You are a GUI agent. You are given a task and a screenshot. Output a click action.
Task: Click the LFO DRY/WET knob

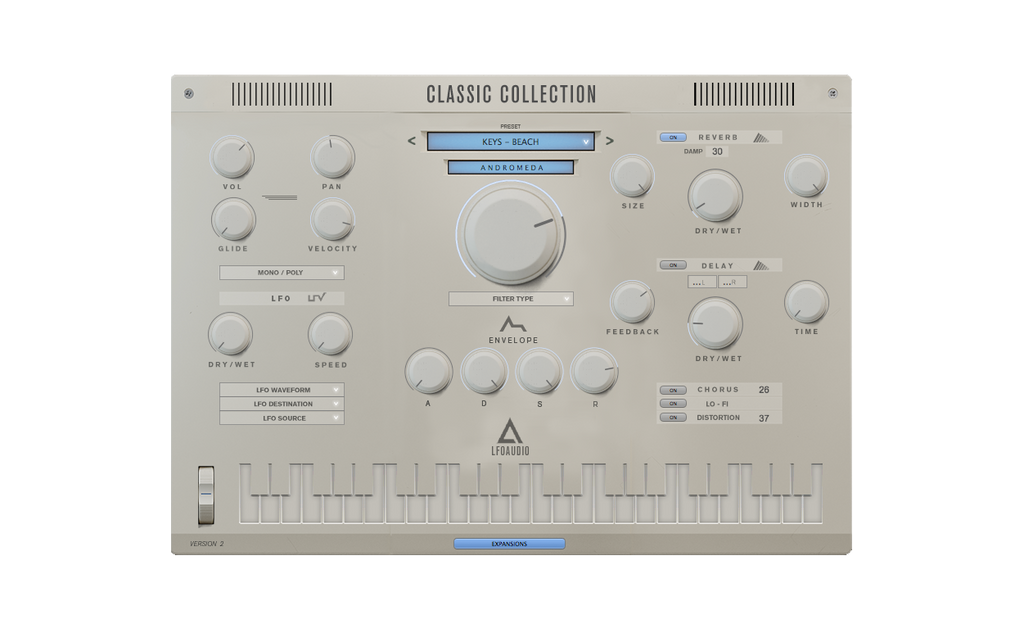(231, 335)
